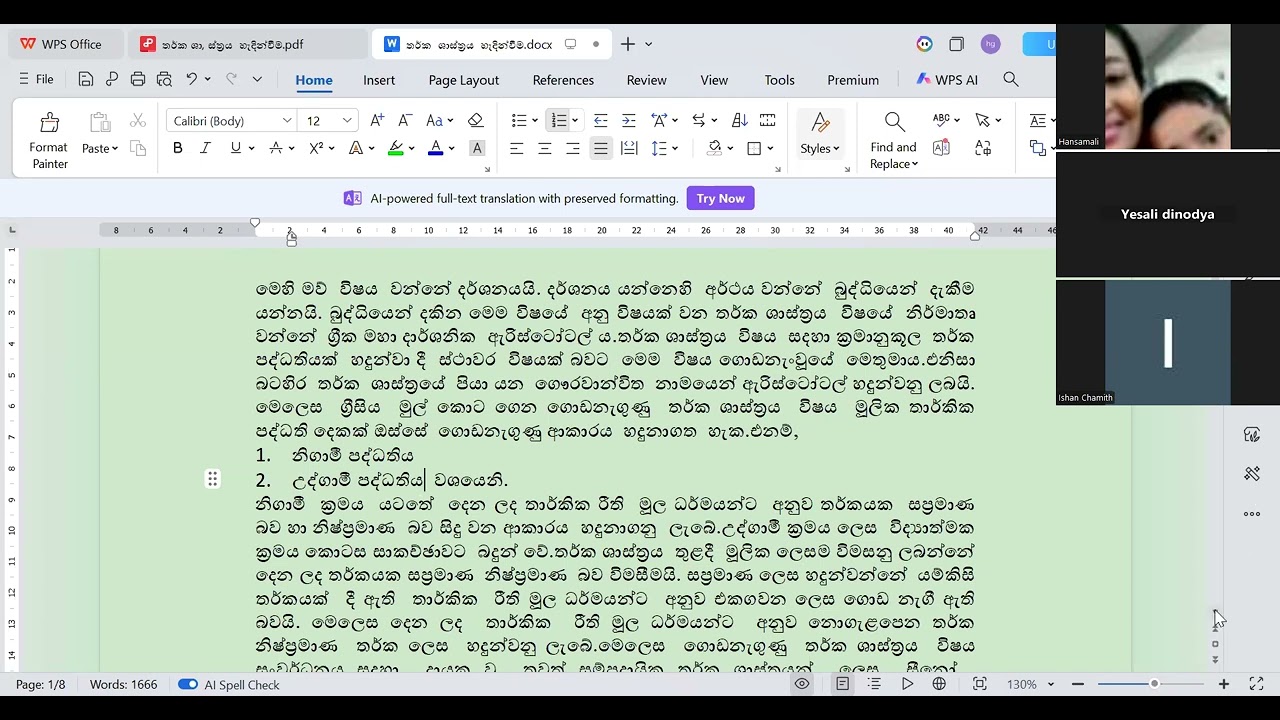This screenshot has width=1280, height=720.
Task: Toggle numbered list formatting
Action: click(558, 120)
